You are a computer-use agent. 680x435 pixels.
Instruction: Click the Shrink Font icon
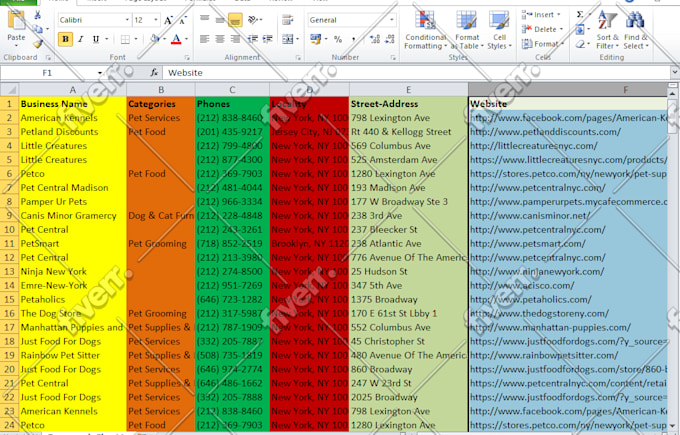point(183,20)
